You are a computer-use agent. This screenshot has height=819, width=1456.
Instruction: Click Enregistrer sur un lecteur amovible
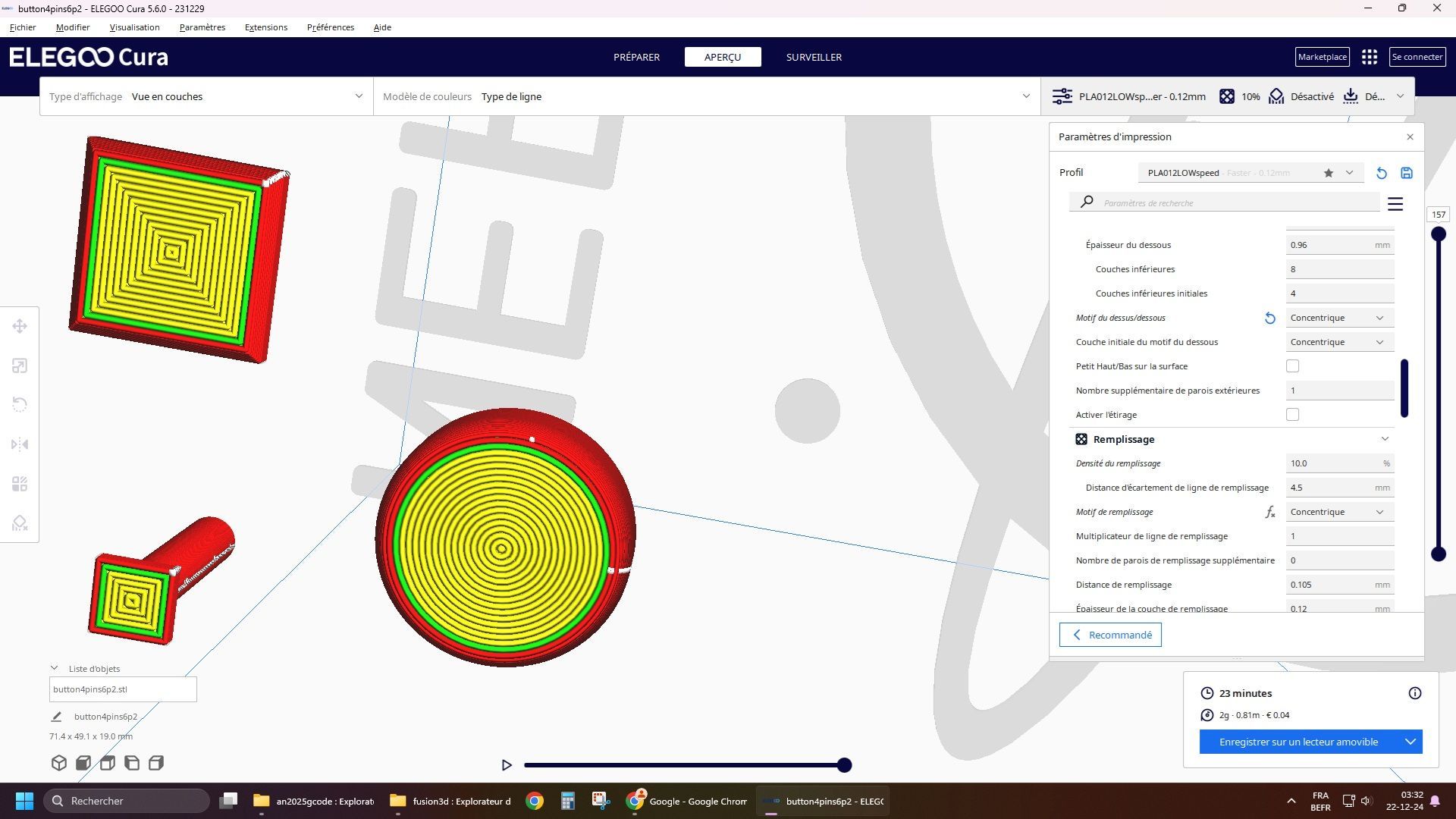(1298, 742)
